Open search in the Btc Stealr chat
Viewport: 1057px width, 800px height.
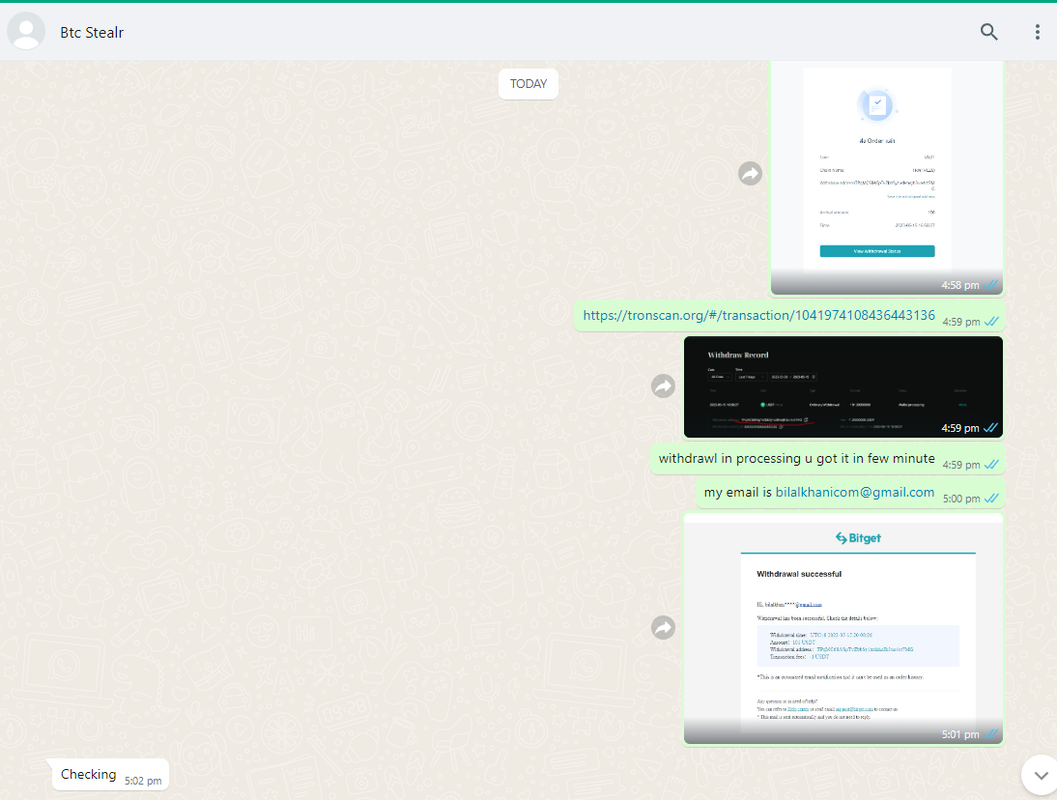(988, 32)
